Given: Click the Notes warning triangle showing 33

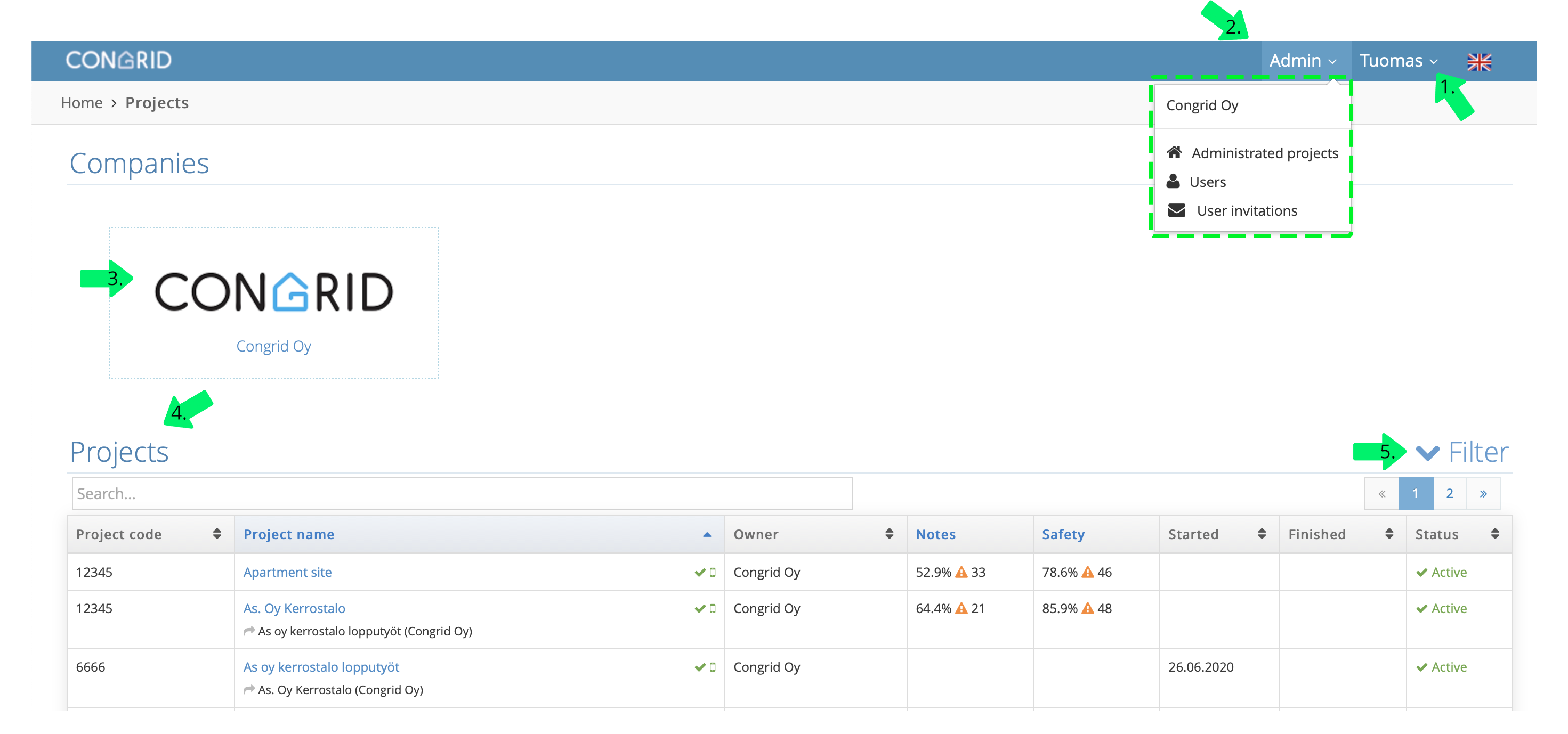Looking at the screenshot, I should [x=961, y=572].
